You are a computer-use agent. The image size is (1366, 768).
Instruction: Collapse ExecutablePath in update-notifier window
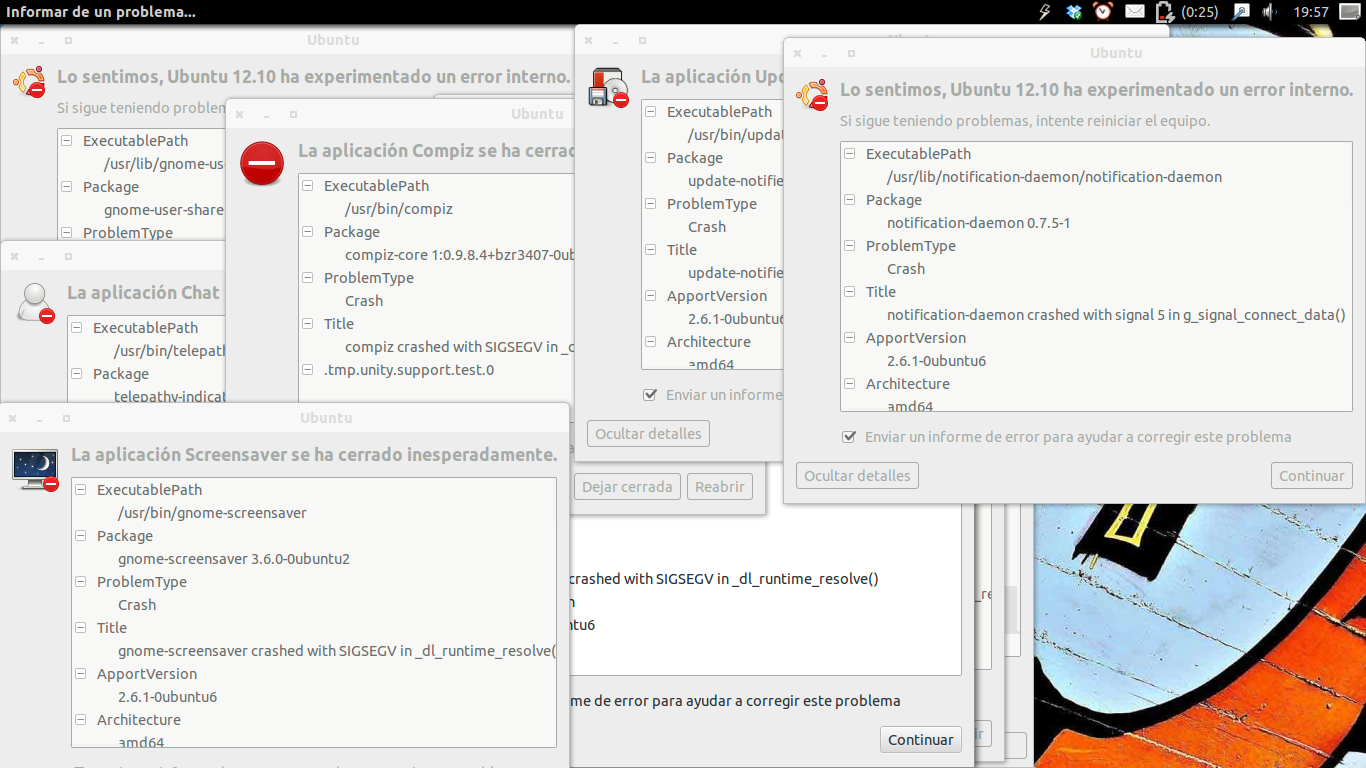(651, 112)
